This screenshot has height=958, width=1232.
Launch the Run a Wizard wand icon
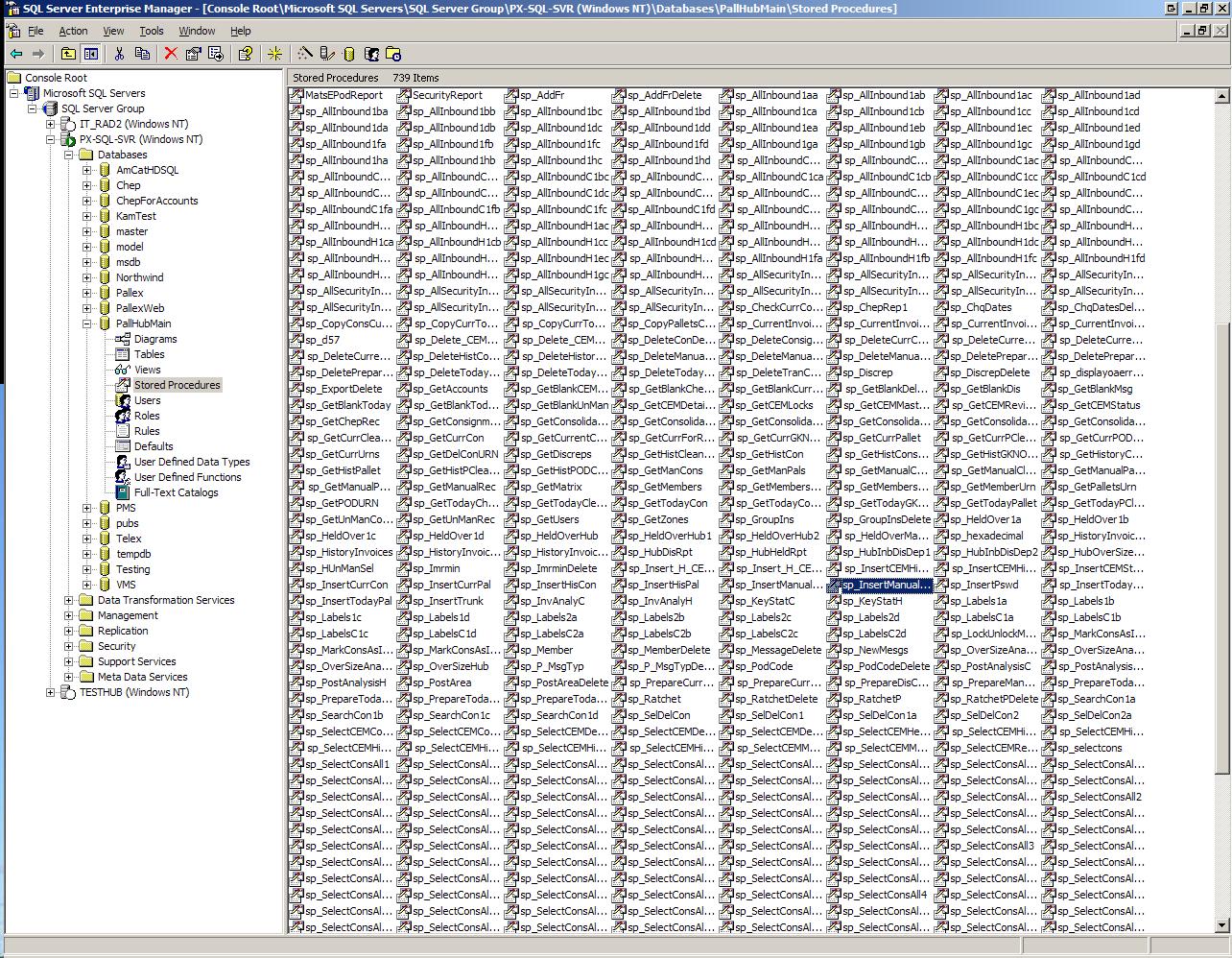305,54
